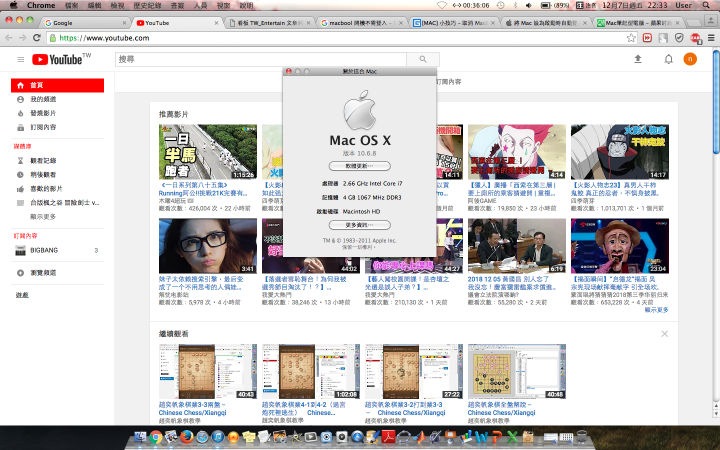The height and width of the screenshot is (450, 720).
Task: Open 趙奕帆象棋全盤解說 video title link
Action: point(501,408)
